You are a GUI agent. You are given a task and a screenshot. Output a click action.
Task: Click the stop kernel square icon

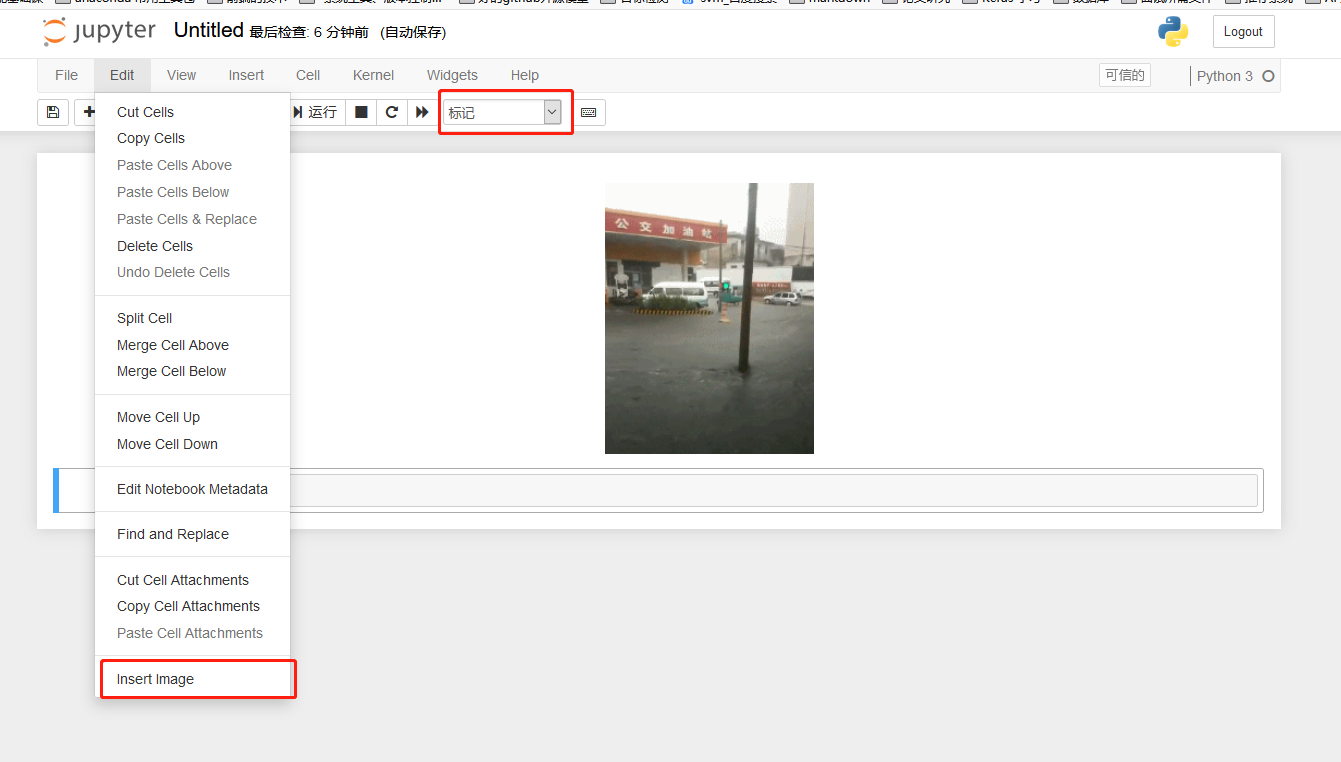tap(361, 112)
